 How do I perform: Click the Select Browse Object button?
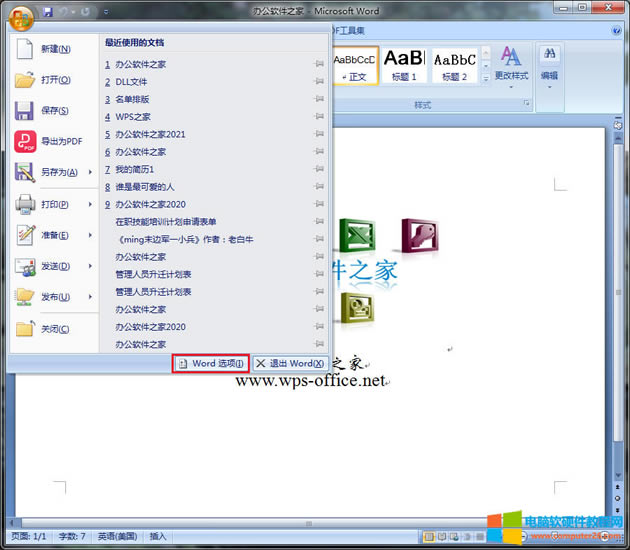point(618,498)
